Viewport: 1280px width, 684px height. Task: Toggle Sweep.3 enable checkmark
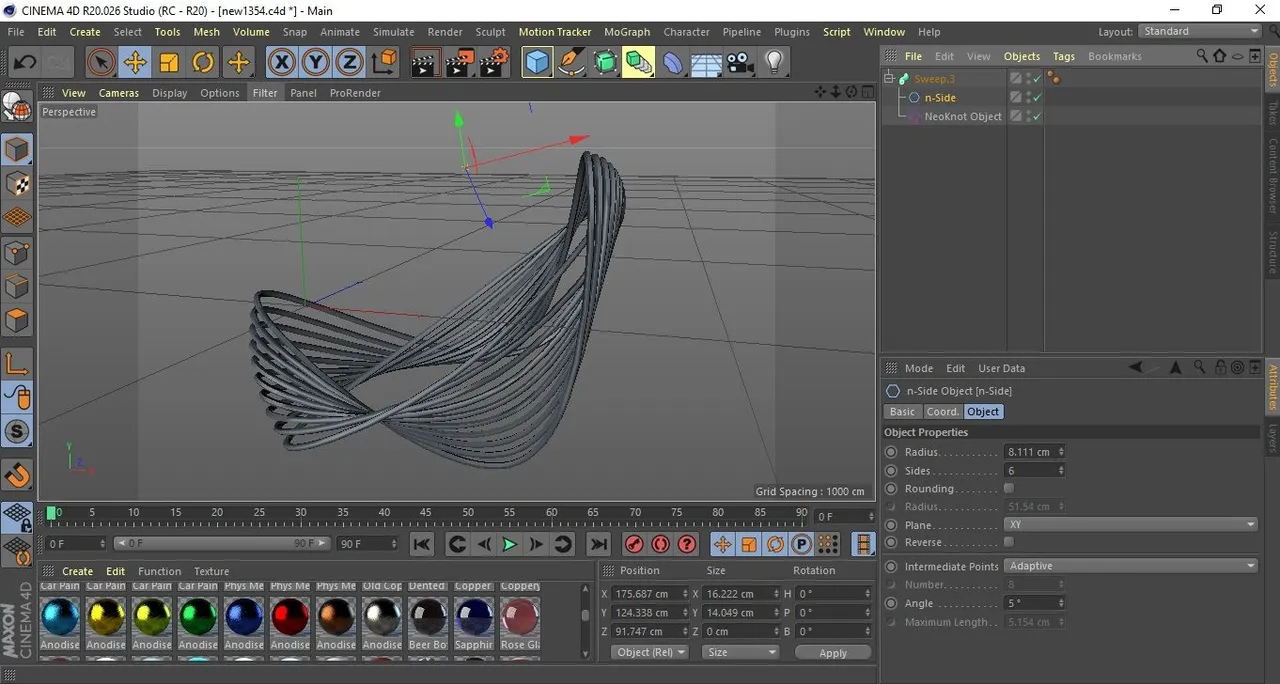click(x=1037, y=78)
